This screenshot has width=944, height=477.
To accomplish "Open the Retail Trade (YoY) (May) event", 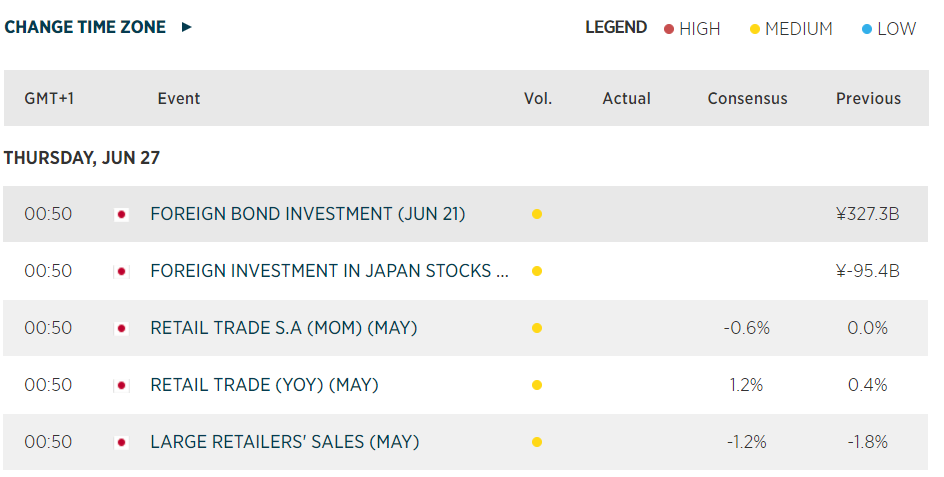I will (264, 385).
